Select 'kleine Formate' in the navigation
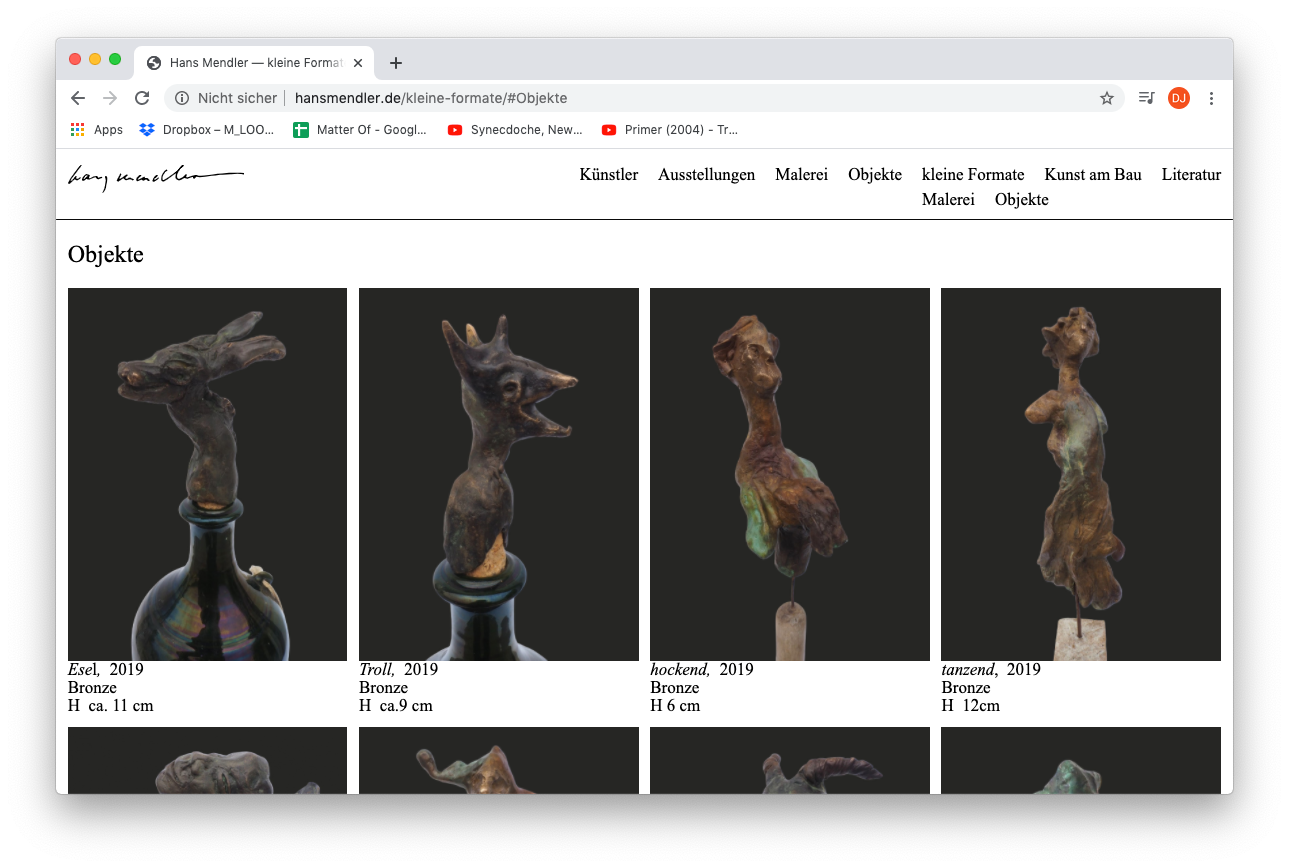The height and width of the screenshot is (868, 1289). pyautogui.click(x=972, y=175)
